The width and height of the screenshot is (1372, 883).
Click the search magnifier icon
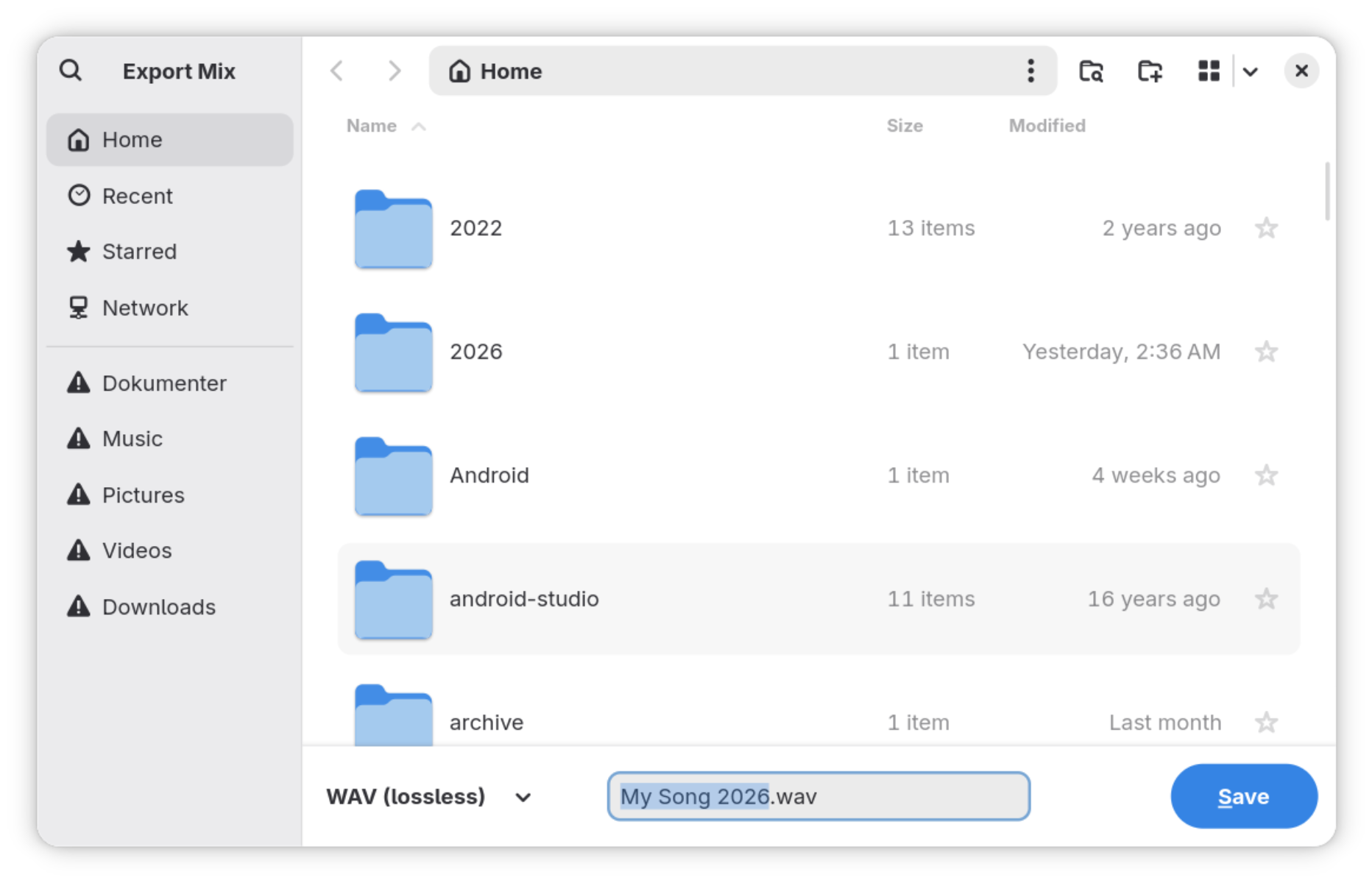71,71
